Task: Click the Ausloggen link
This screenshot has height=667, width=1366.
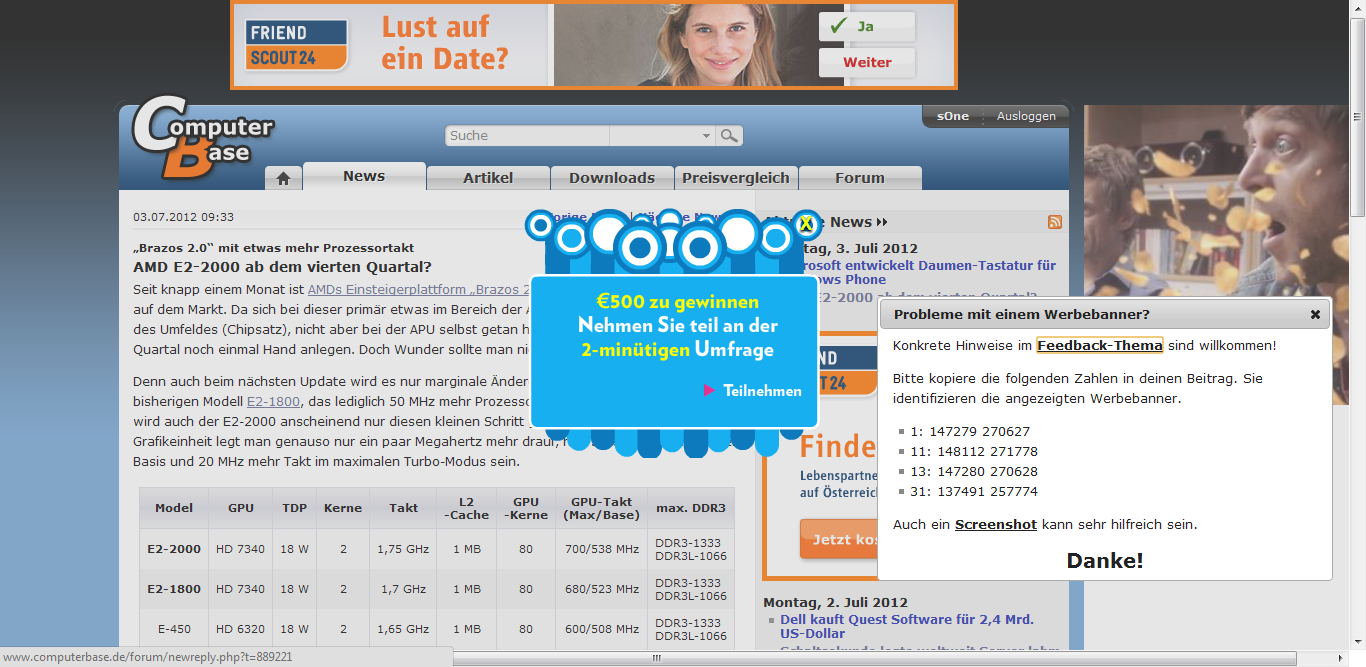Action: pyautogui.click(x=1026, y=116)
